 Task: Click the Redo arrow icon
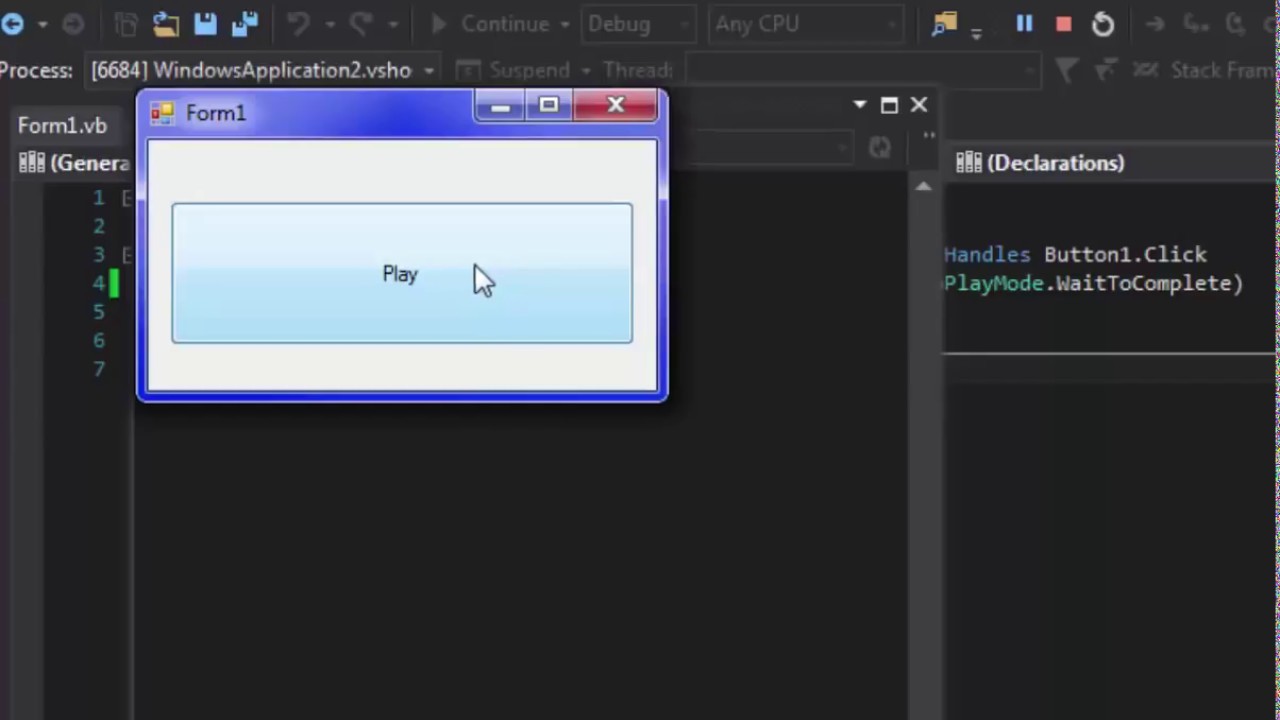point(361,23)
